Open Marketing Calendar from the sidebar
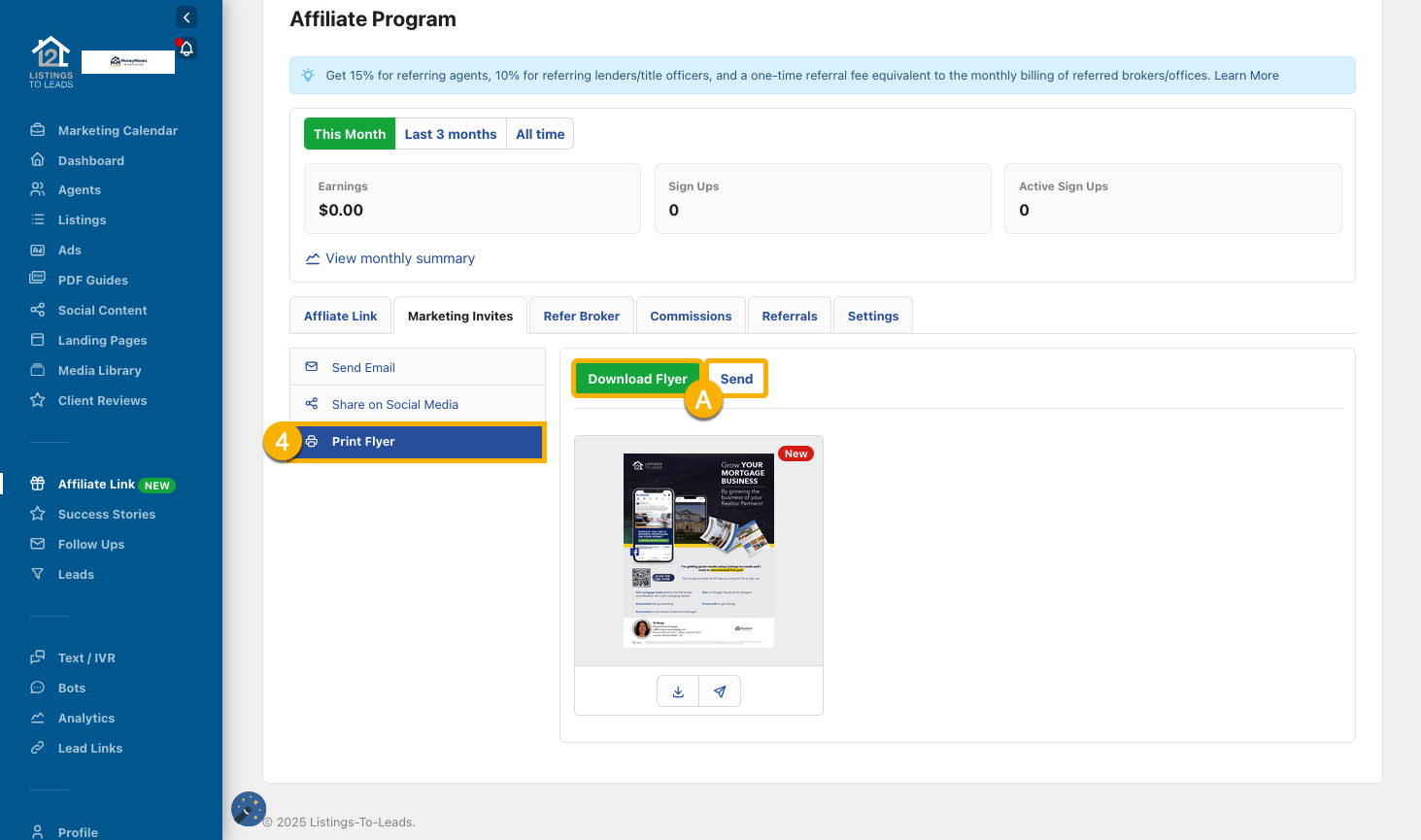Image resolution: width=1421 pixels, height=840 pixels. [118, 130]
